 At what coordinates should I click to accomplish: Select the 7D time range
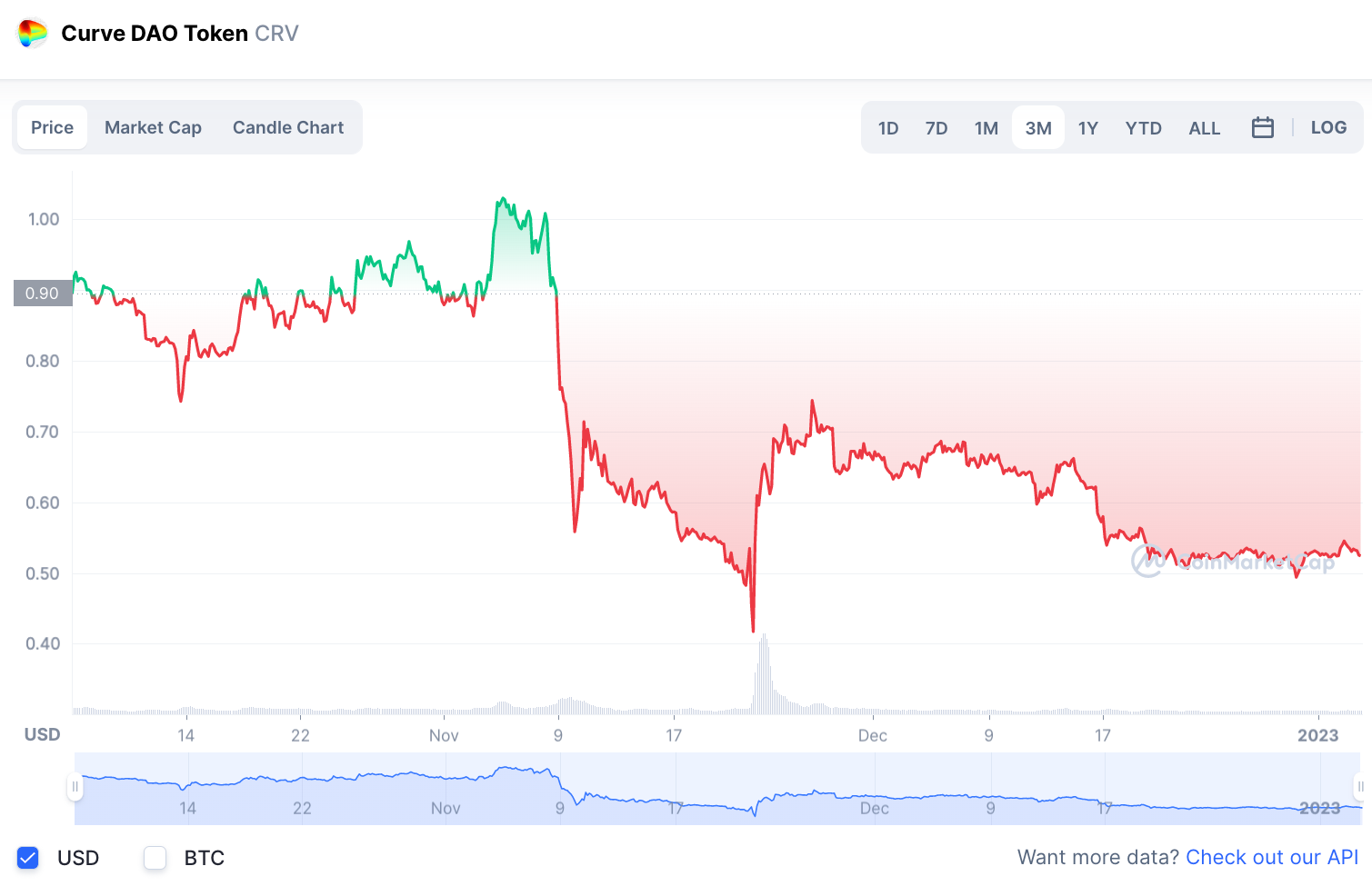pos(936,128)
